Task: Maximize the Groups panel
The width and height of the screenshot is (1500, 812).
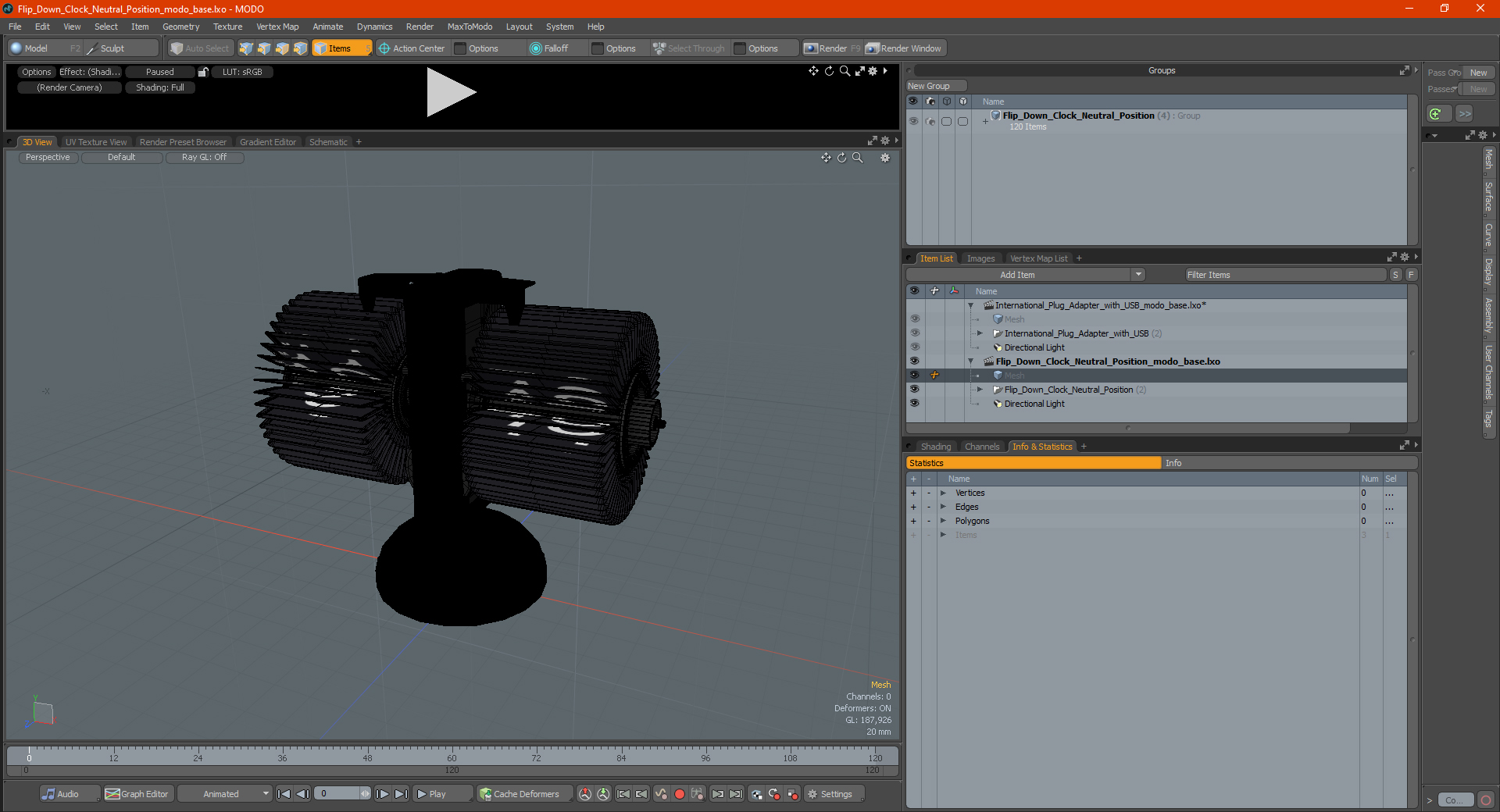Action: pyautogui.click(x=1404, y=70)
